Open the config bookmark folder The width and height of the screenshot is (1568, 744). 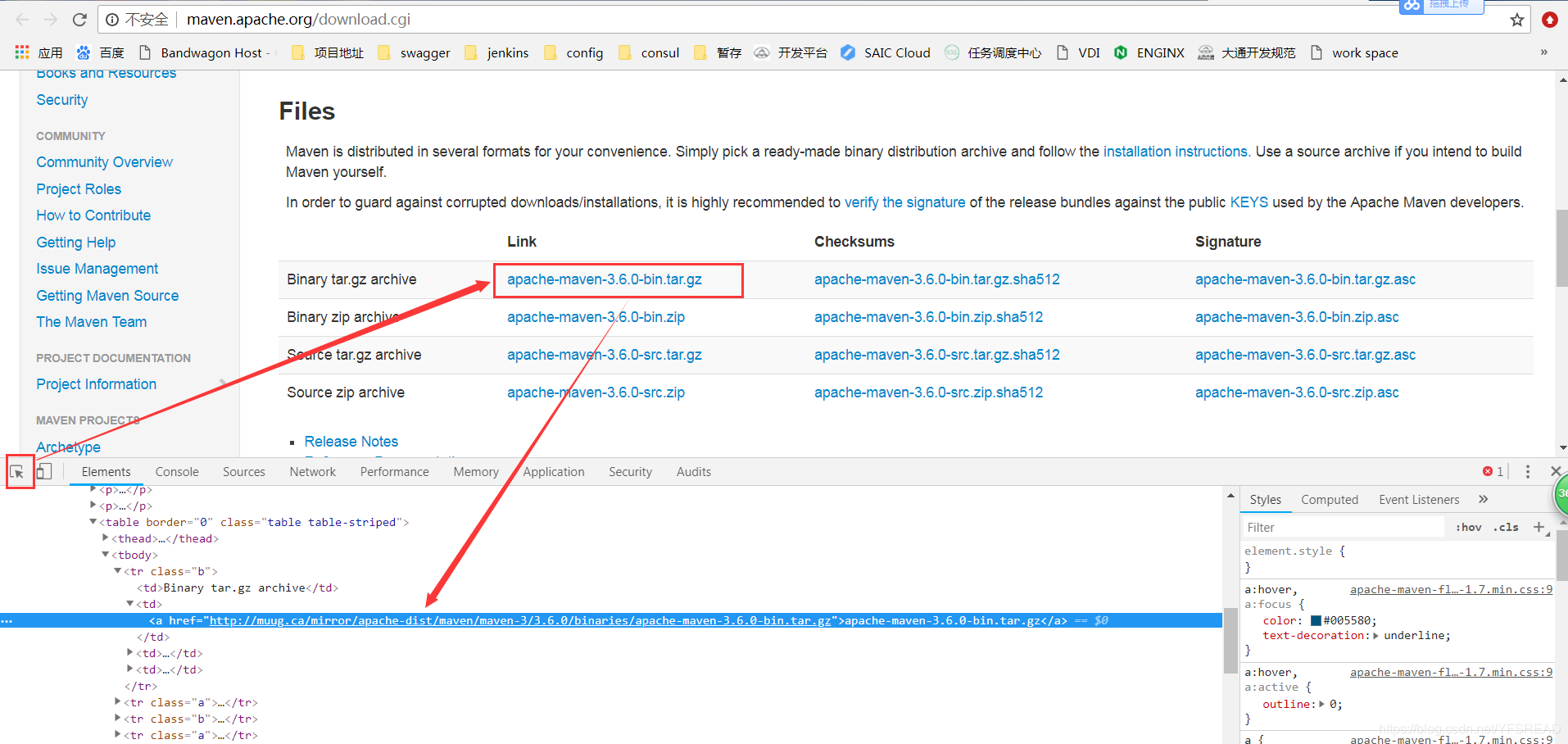pyautogui.click(x=573, y=52)
